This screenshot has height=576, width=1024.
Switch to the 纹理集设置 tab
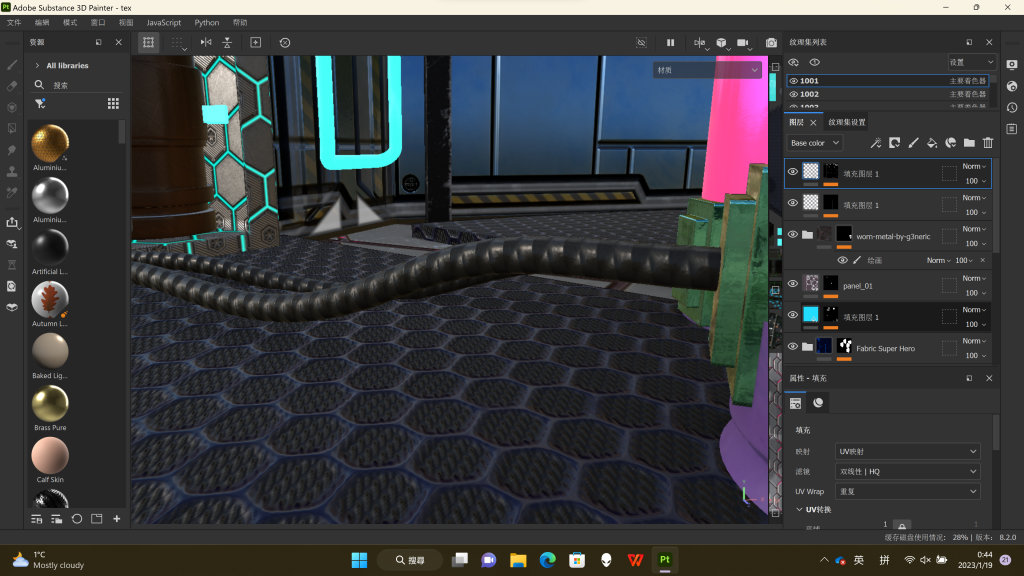point(846,122)
